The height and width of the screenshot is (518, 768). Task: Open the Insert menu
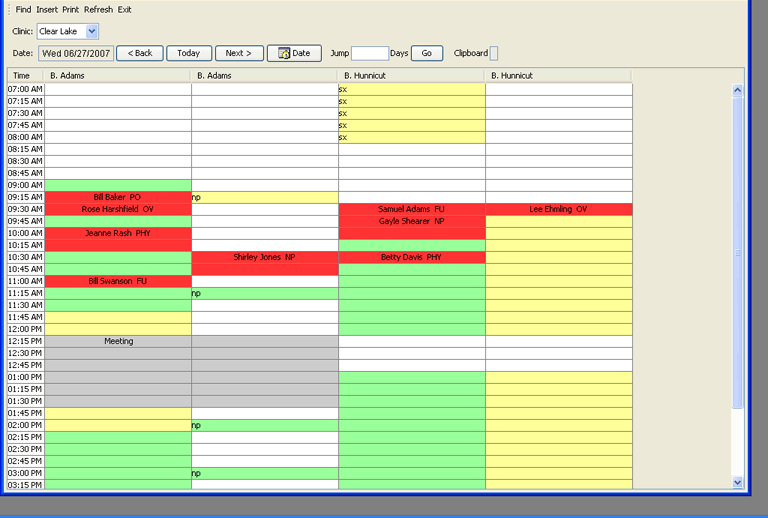(x=47, y=9)
